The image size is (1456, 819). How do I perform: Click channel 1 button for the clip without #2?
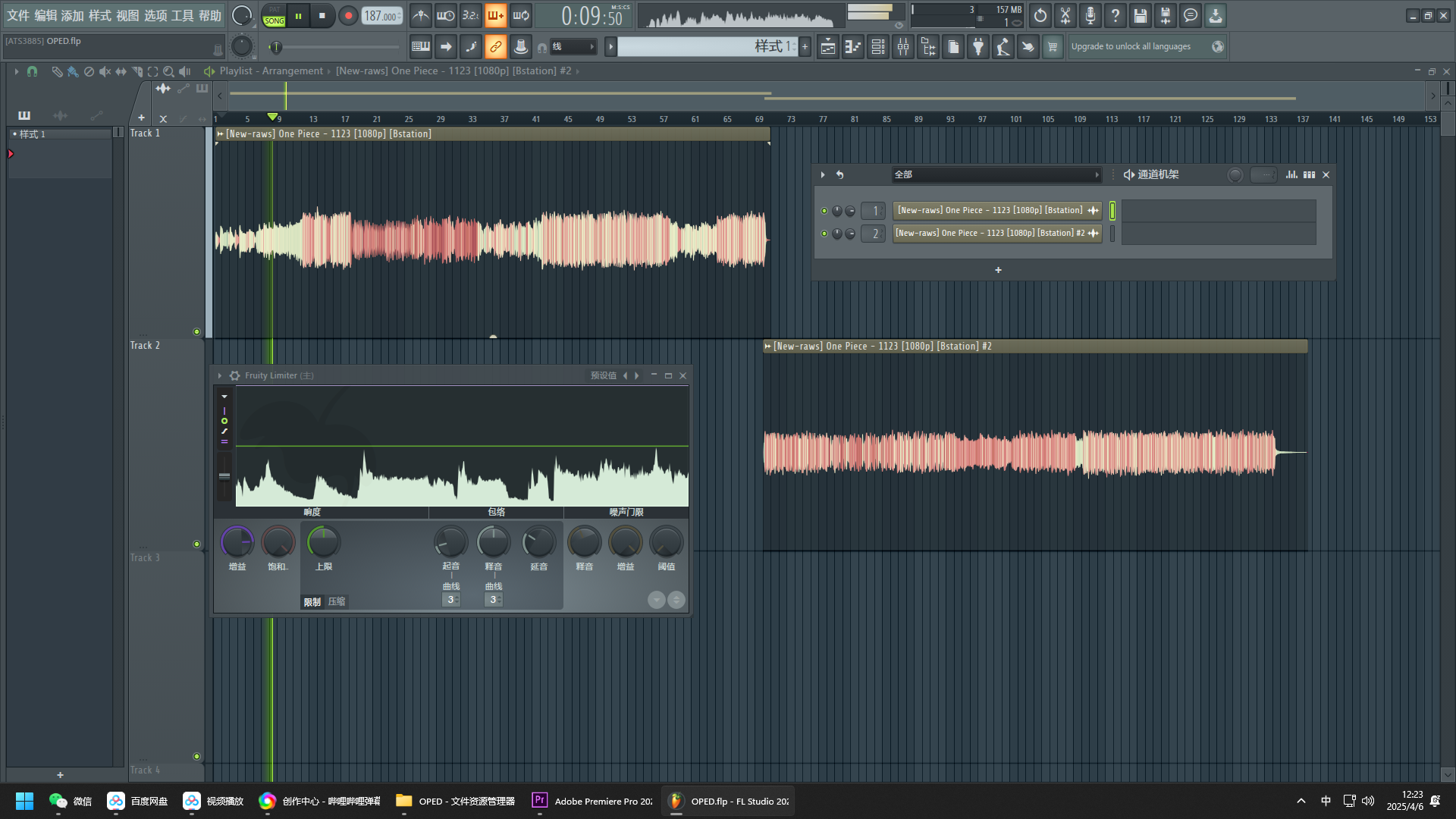(x=997, y=211)
